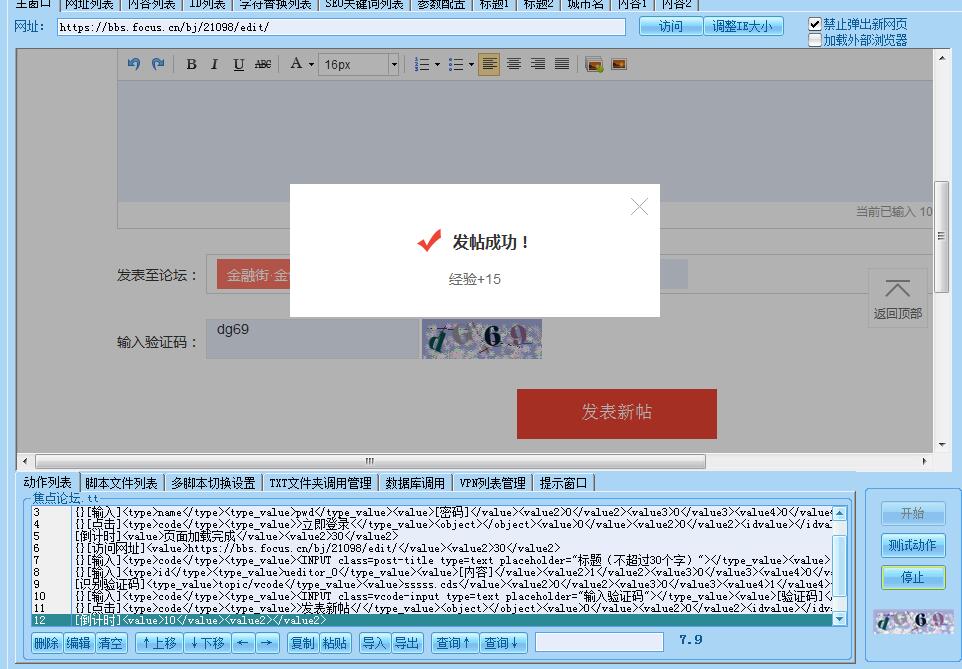Align text left

pos(489,64)
